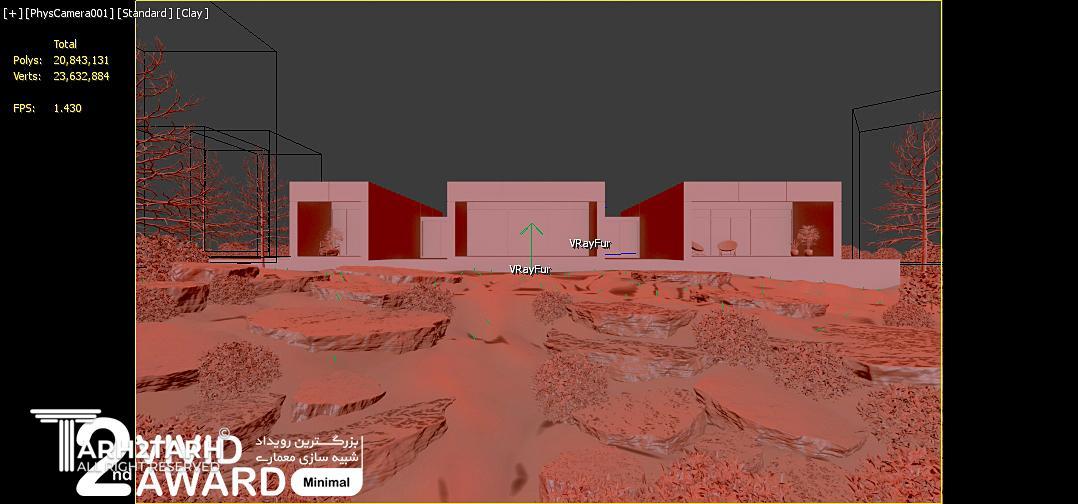Open the Standard shading viewport menu
This screenshot has height=504, width=1078.
(x=144, y=14)
